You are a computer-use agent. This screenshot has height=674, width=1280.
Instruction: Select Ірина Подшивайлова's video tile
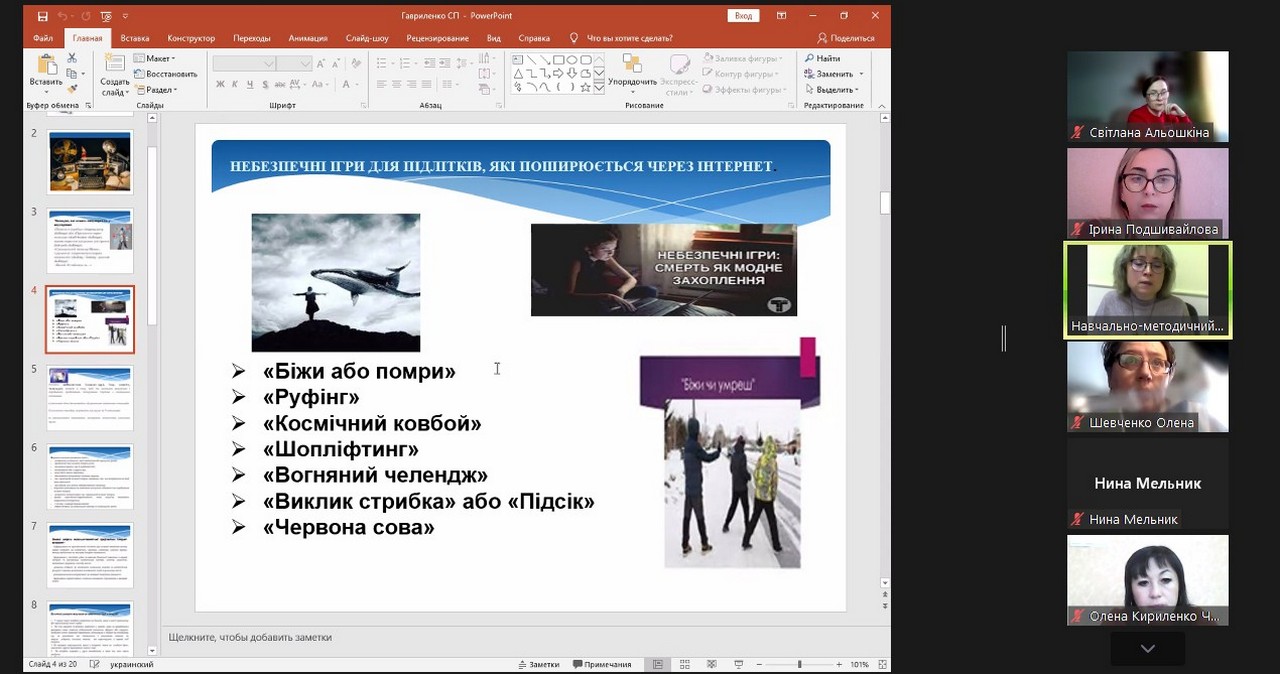(1148, 193)
